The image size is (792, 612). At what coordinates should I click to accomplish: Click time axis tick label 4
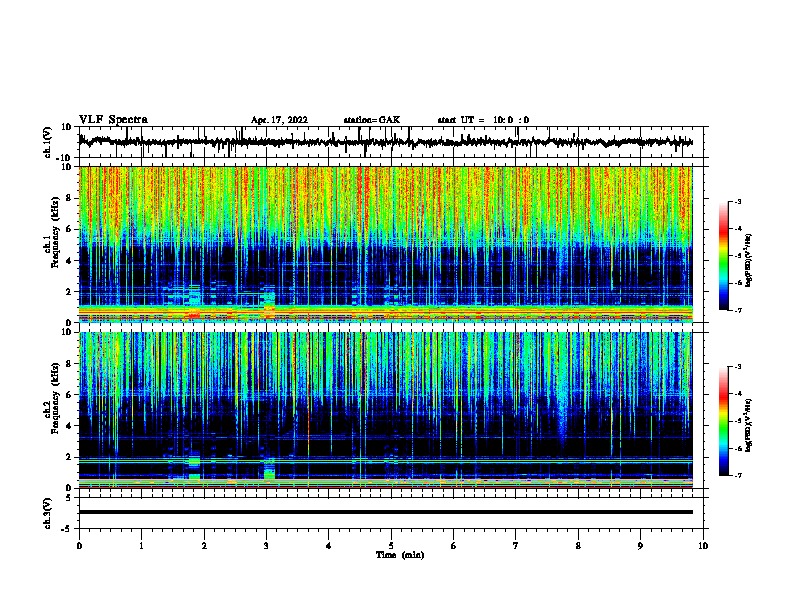329,546
